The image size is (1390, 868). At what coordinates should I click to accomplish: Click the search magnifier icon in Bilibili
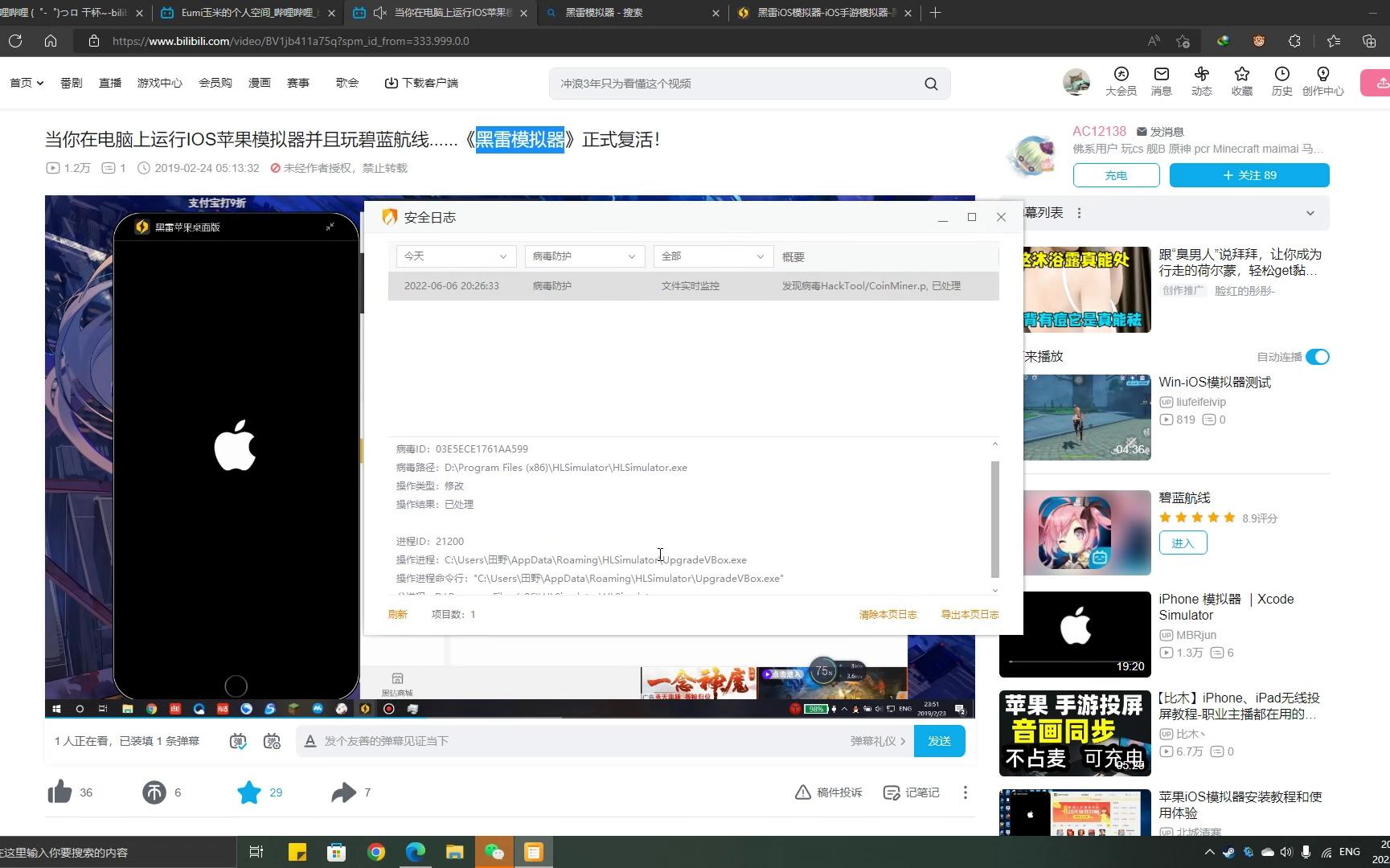pos(931,84)
